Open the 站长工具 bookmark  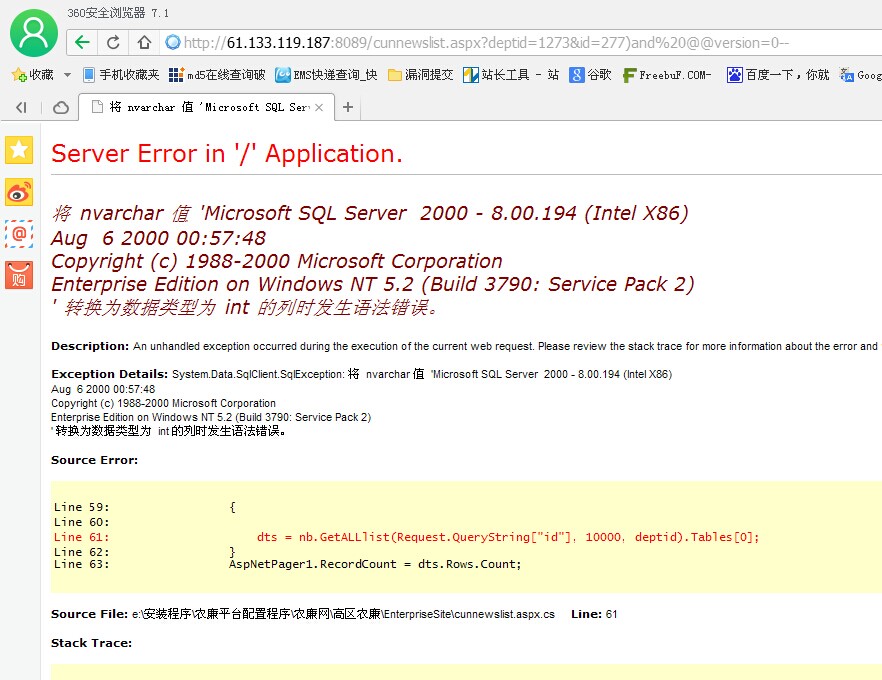pos(511,75)
